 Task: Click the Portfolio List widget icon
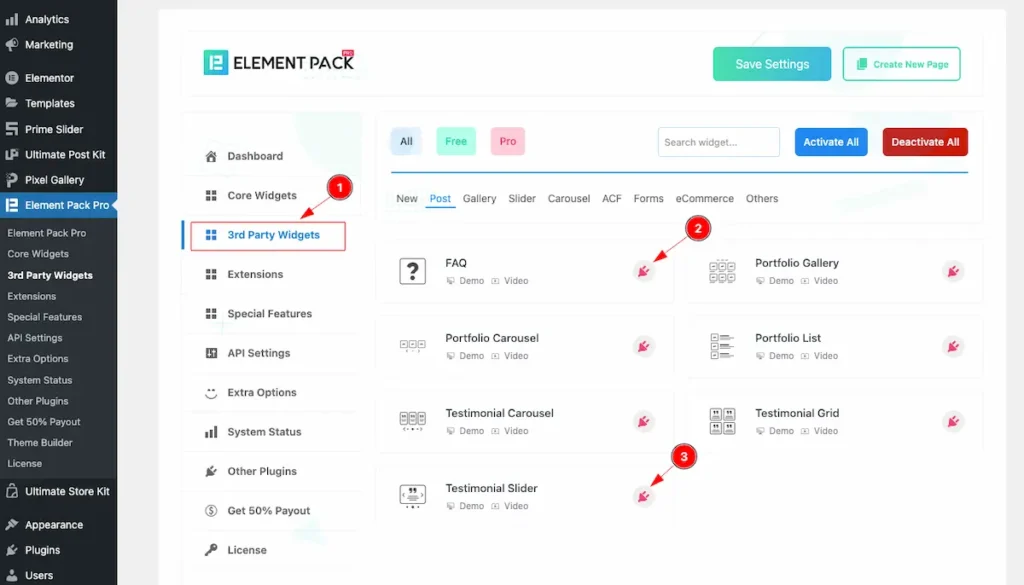coord(722,346)
